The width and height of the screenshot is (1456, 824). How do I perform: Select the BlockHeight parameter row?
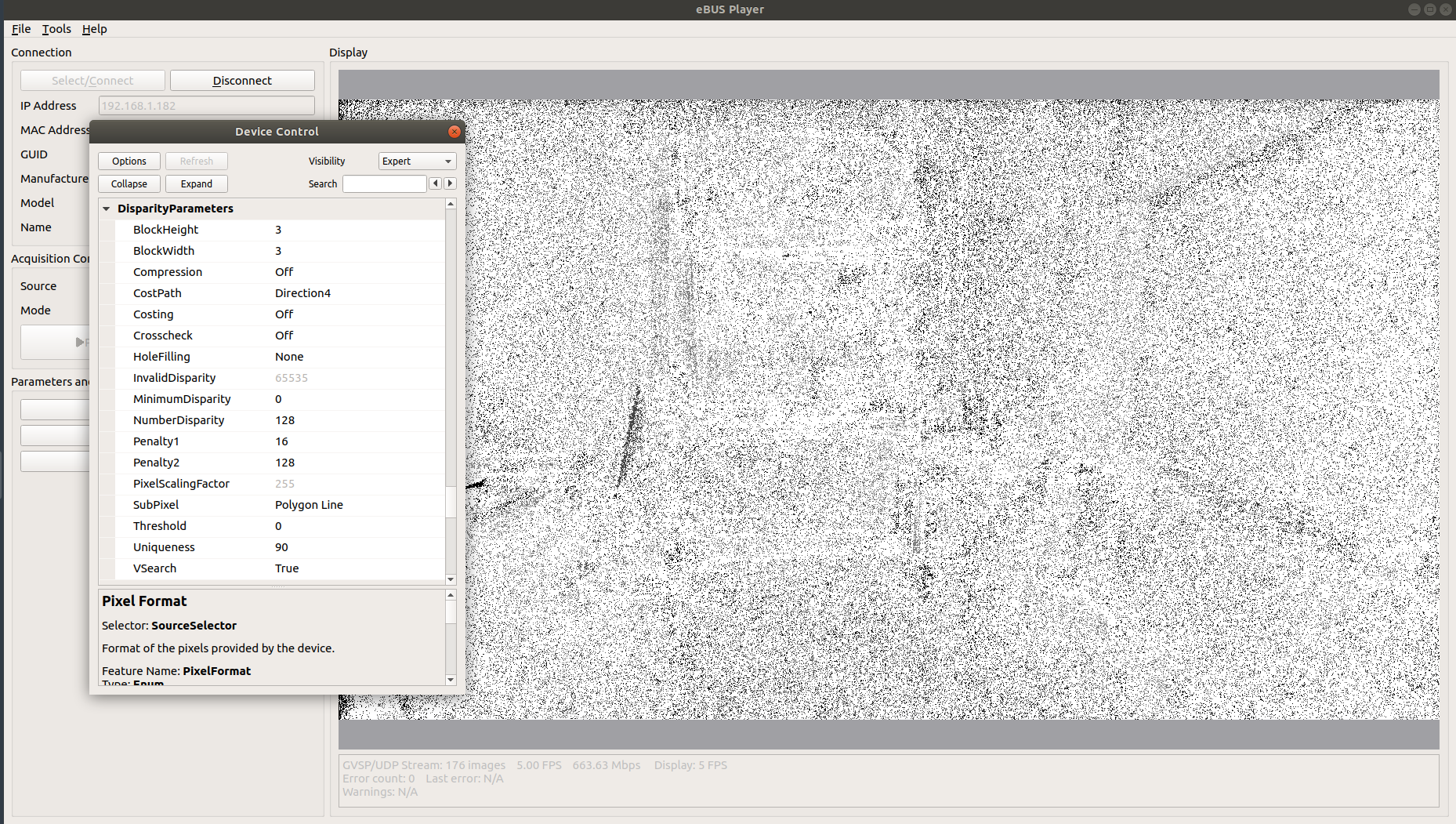[272, 230]
